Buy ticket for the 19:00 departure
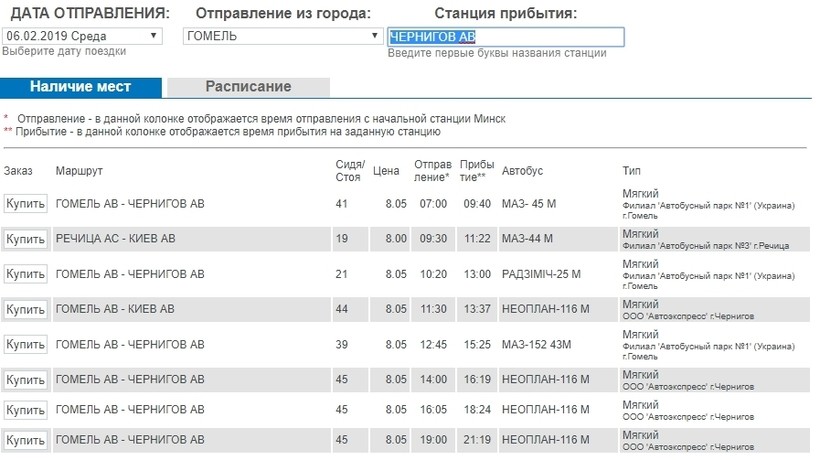The height and width of the screenshot is (460, 820). click(25, 440)
